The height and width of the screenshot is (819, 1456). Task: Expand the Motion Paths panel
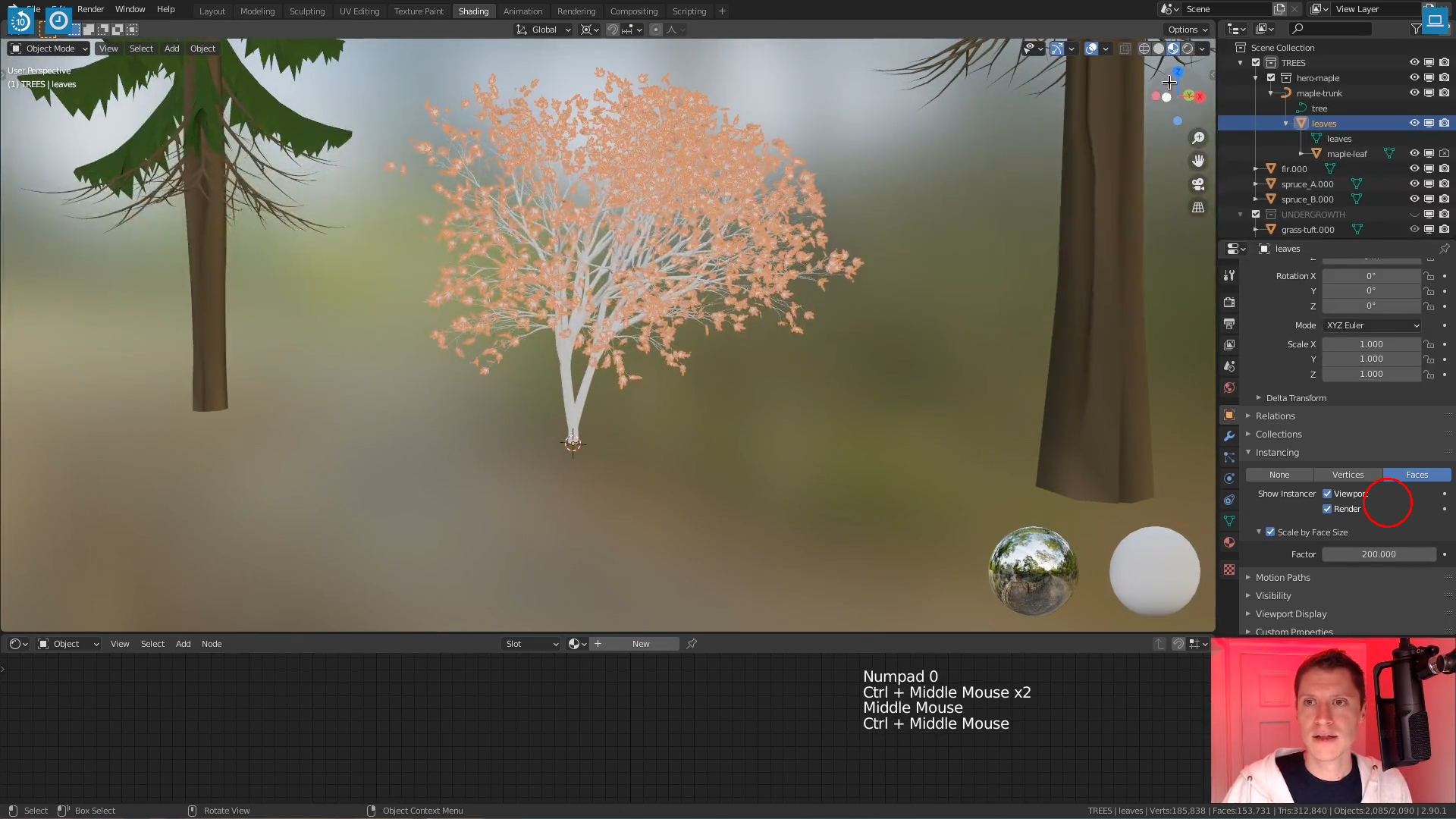coord(1283,577)
